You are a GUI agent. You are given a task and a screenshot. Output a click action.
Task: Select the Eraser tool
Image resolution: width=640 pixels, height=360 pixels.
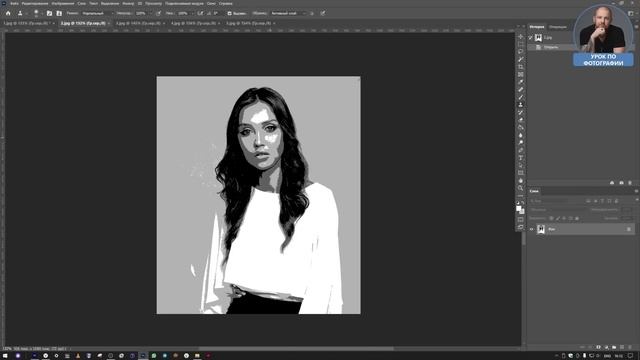(x=520, y=120)
